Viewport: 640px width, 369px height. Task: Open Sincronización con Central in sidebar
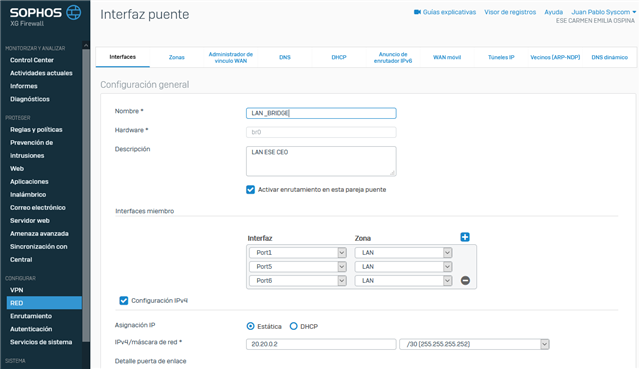[x=39, y=253]
